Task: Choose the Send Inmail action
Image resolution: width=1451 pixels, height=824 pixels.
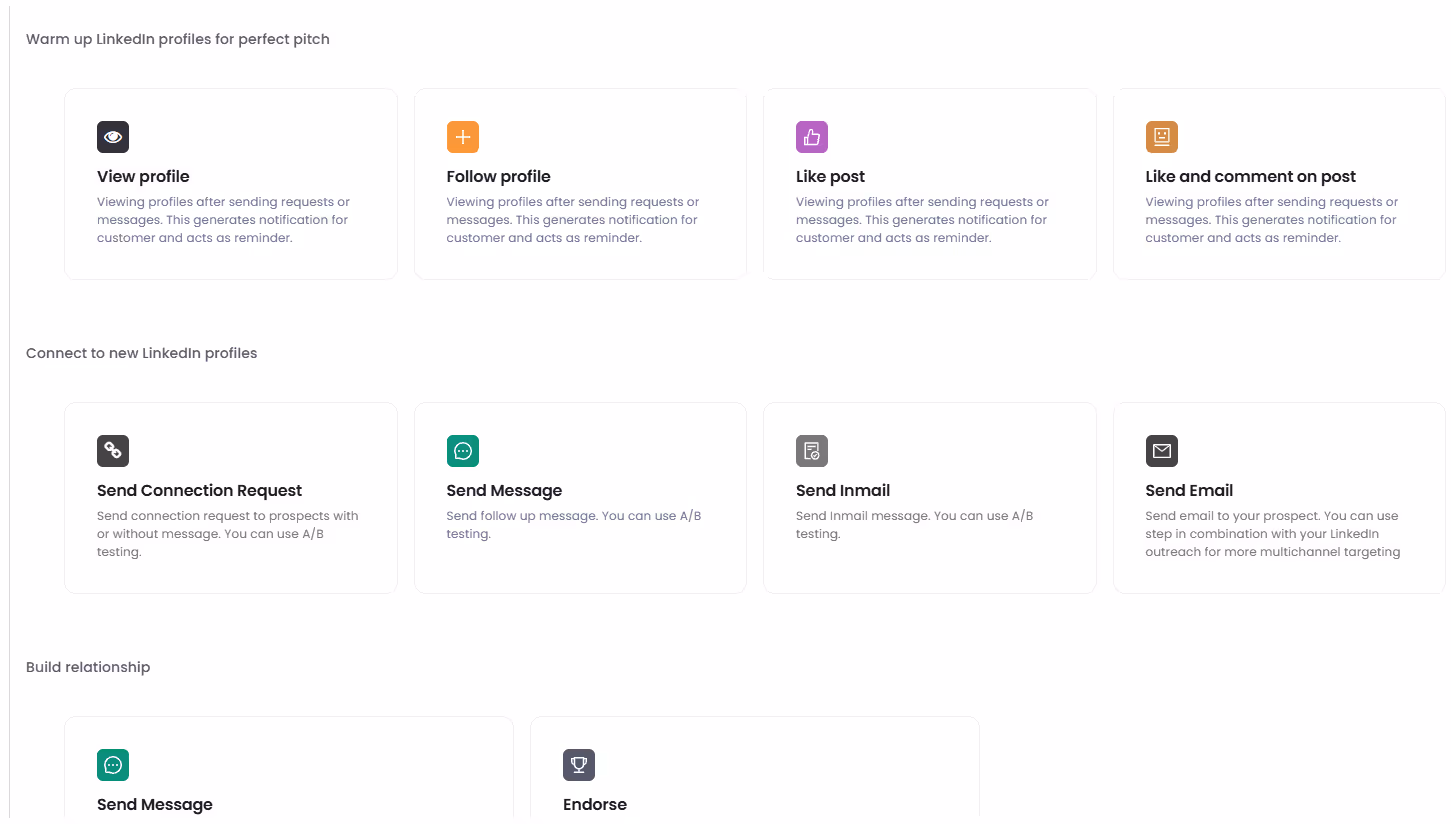Action: (930, 498)
